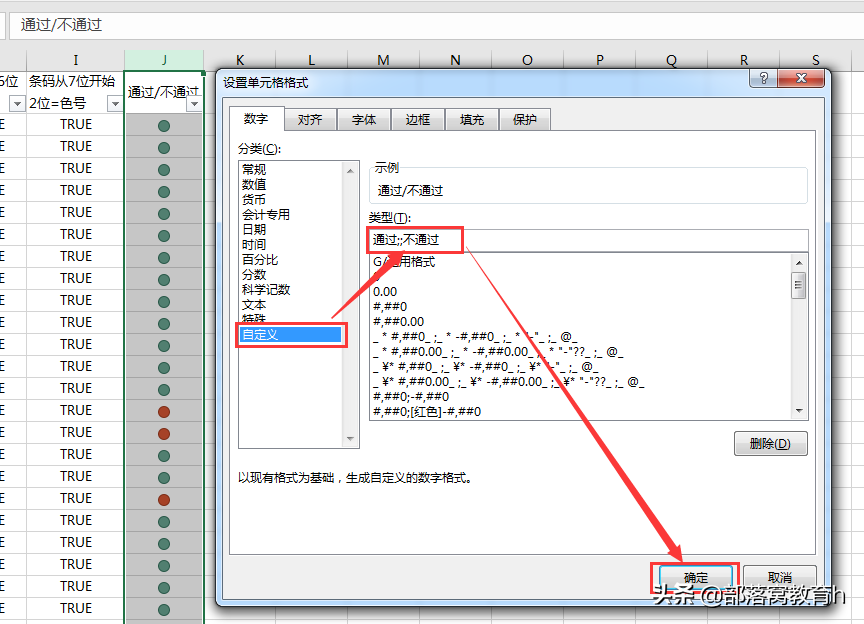Switch to the 对齐 tab
This screenshot has width=864, height=624.
click(x=309, y=118)
